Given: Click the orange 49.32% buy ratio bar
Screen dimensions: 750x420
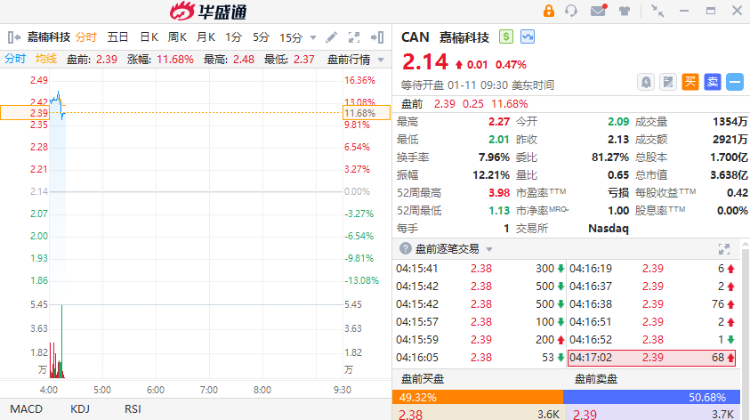Looking at the screenshot, I should [477, 397].
